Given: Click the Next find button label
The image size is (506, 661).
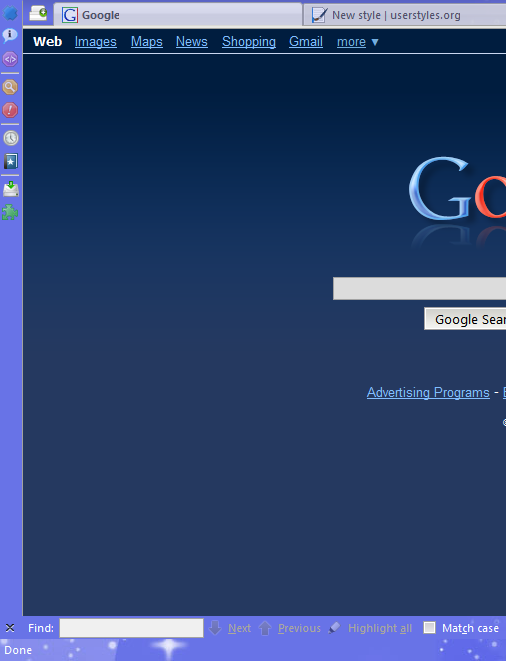Looking at the screenshot, I should click(x=240, y=628).
